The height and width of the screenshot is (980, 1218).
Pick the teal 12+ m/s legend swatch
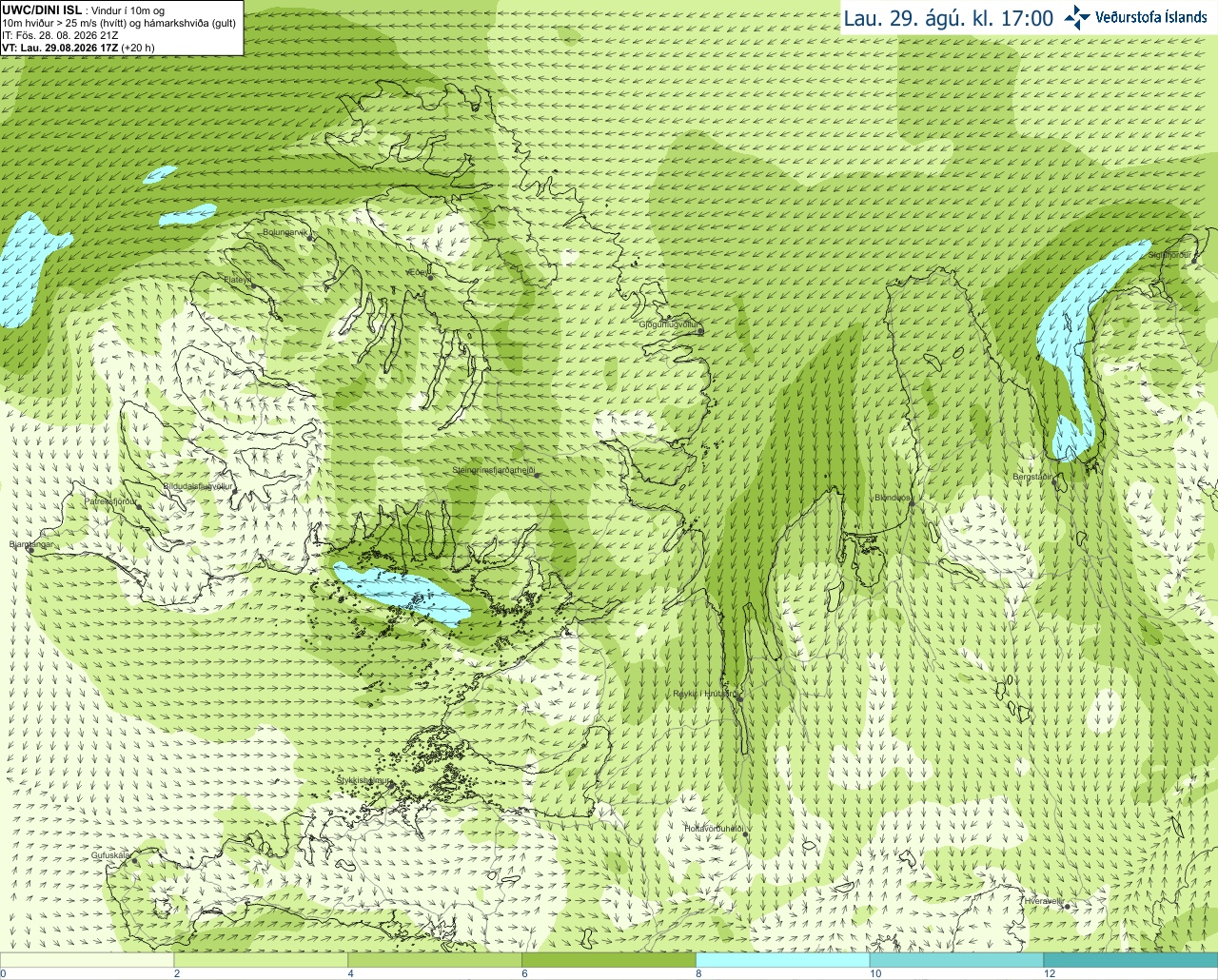1130,960
